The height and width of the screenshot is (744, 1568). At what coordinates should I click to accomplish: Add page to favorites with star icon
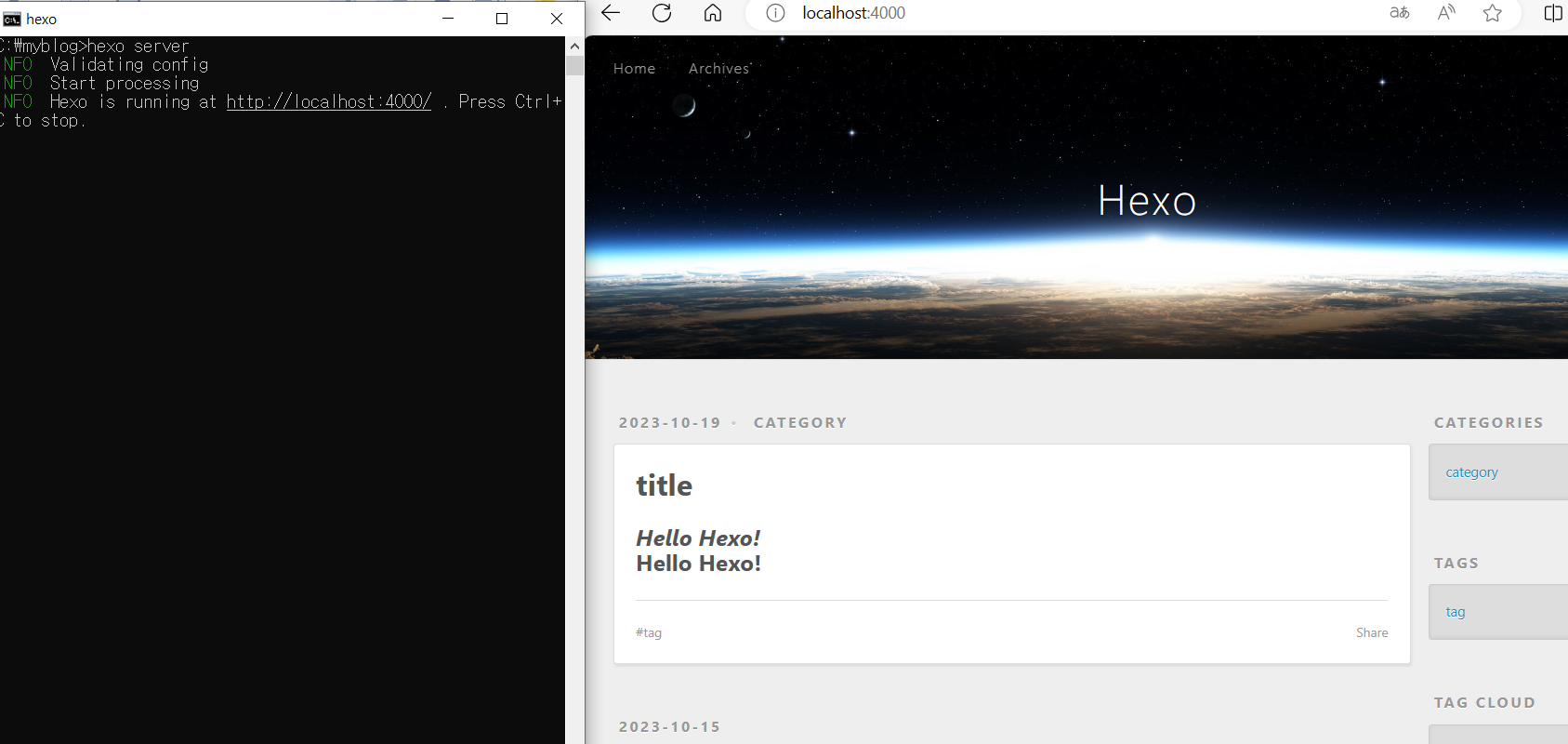click(x=1493, y=13)
